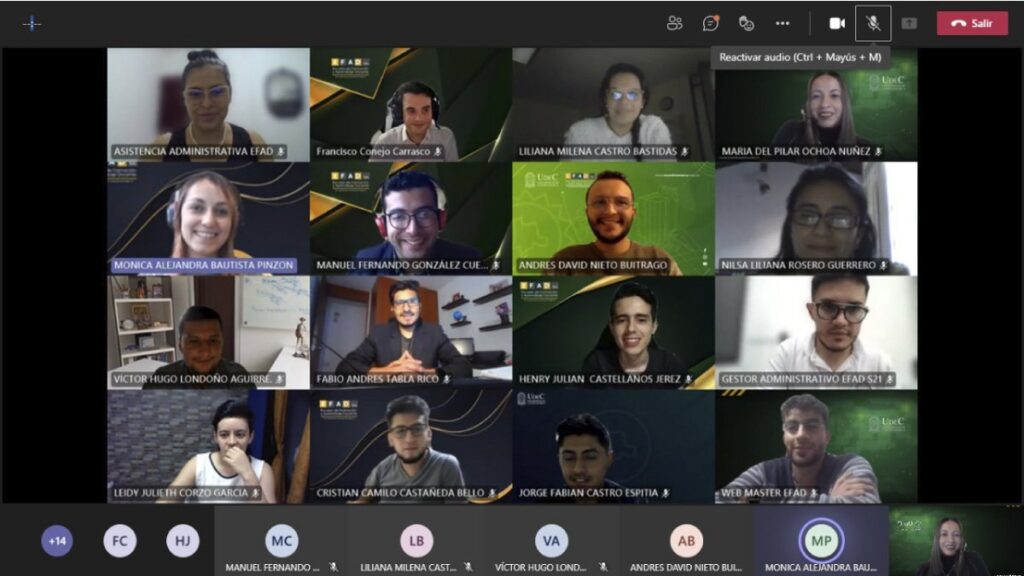Select Francisco Conejo Carrasco video tile

pos(411,104)
